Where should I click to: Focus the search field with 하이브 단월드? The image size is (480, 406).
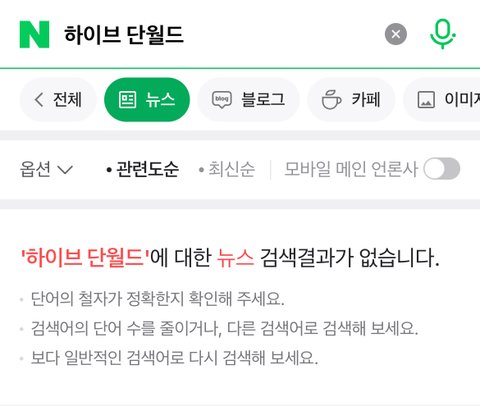point(217,34)
